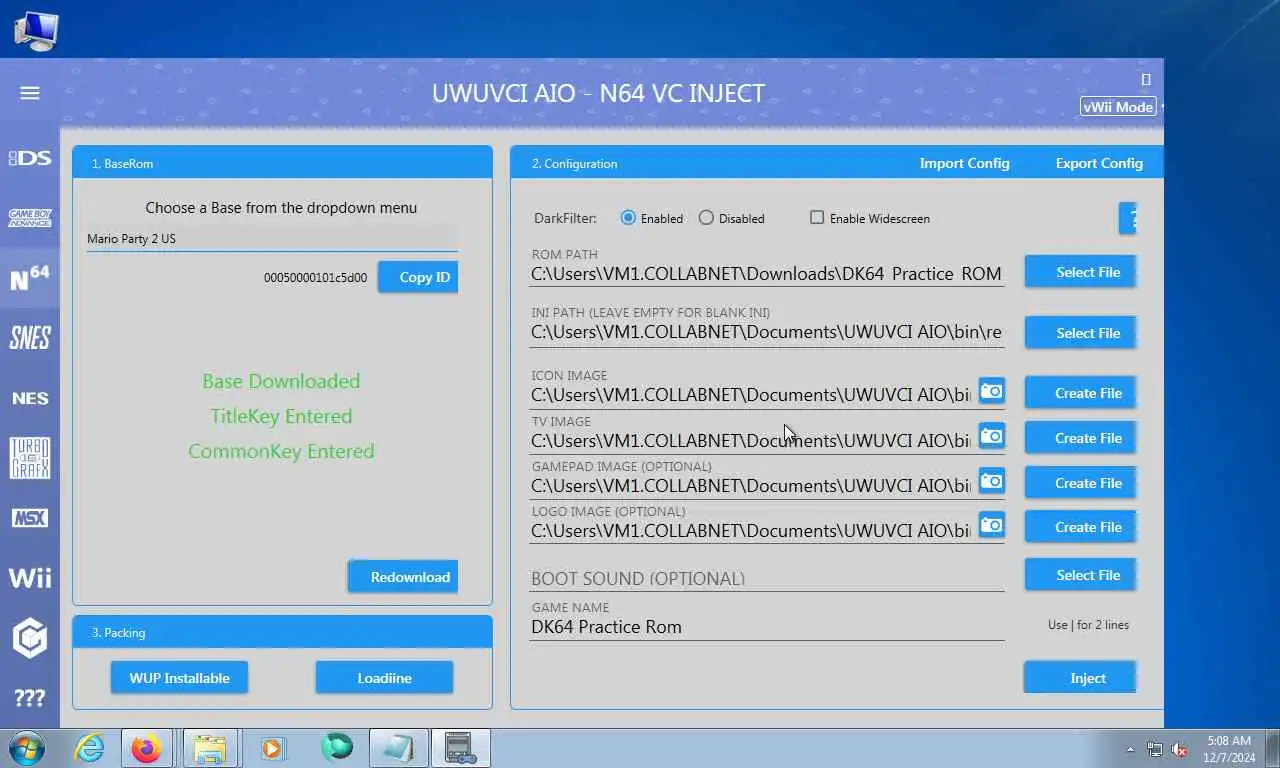
Task: Select the NES console icon
Action: click(x=30, y=398)
